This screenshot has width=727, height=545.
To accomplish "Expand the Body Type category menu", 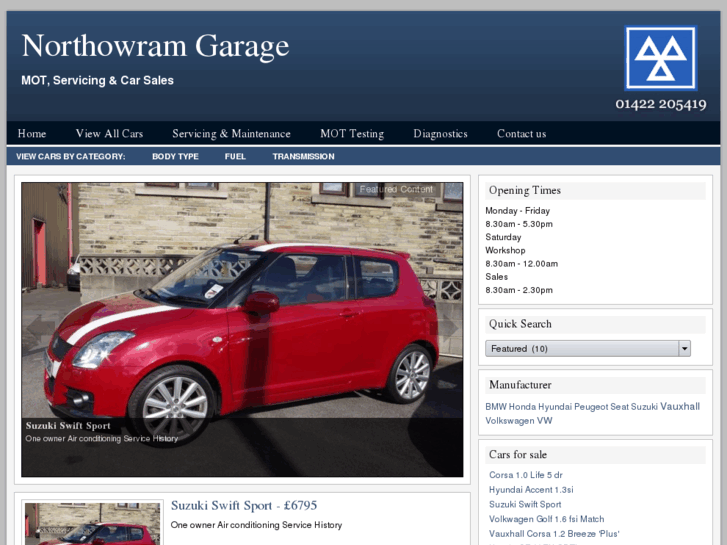I will tap(175, 156).
